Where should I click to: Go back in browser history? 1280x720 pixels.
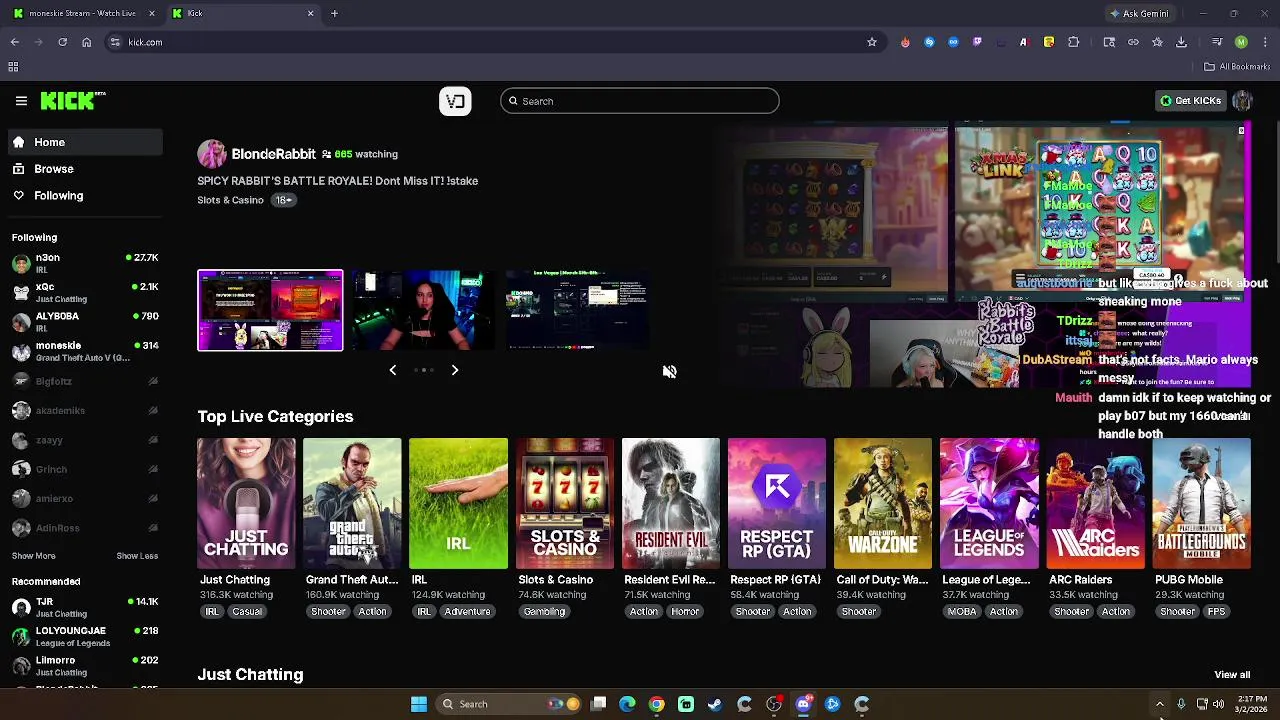[15, 42]
